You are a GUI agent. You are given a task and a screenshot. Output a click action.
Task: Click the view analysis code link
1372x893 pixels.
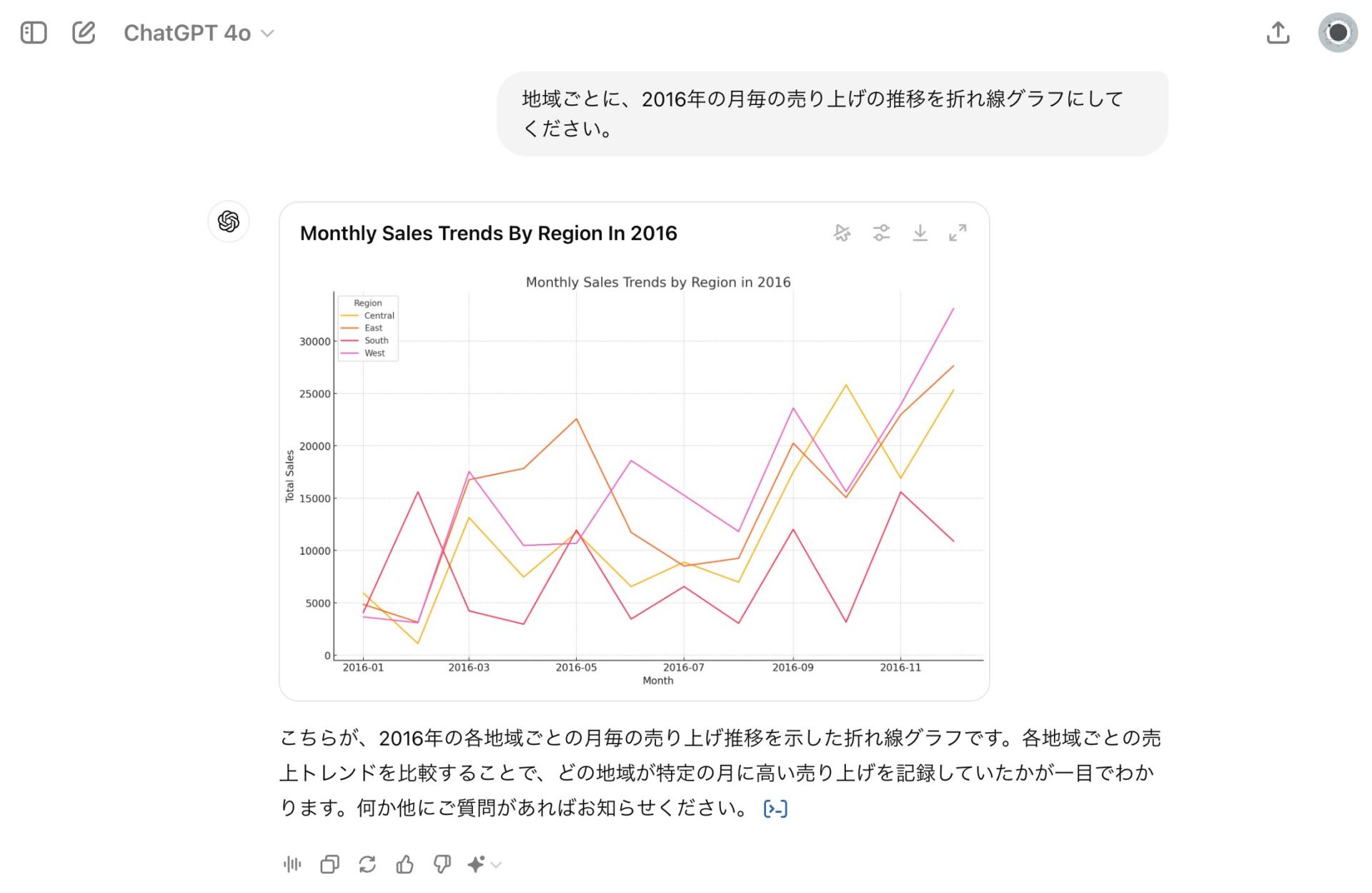[775, 809]
